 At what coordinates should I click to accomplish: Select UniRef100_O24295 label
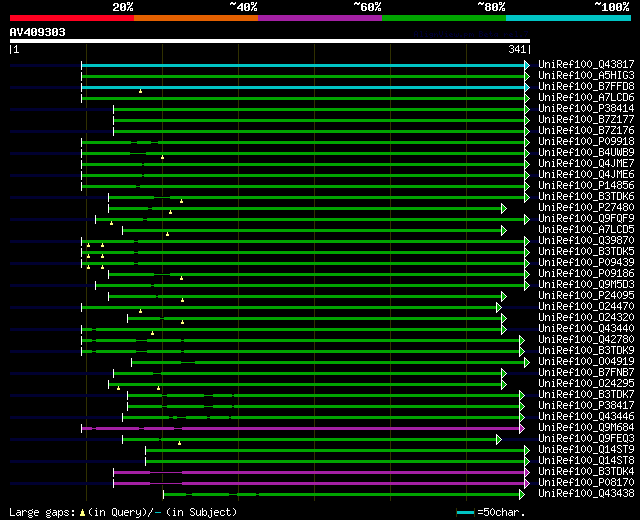(x=586, y=384)
